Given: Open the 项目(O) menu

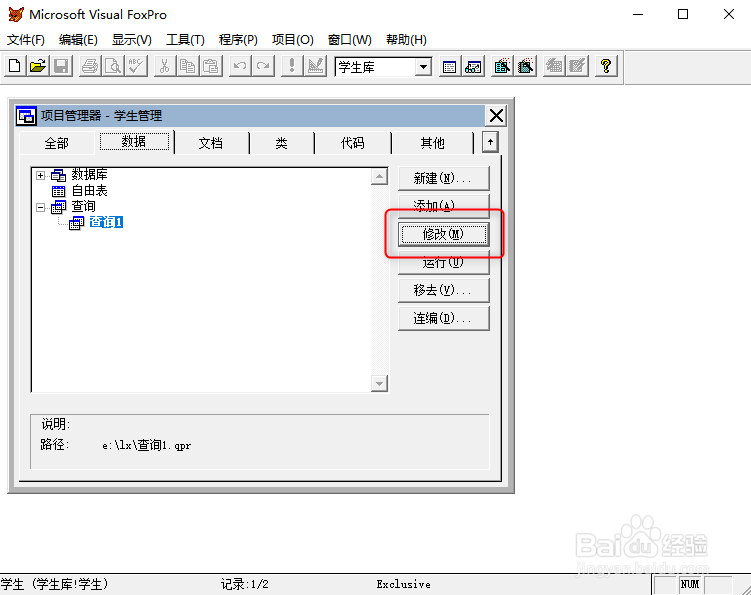Looking at the screenshot, I should click(293, 40).
